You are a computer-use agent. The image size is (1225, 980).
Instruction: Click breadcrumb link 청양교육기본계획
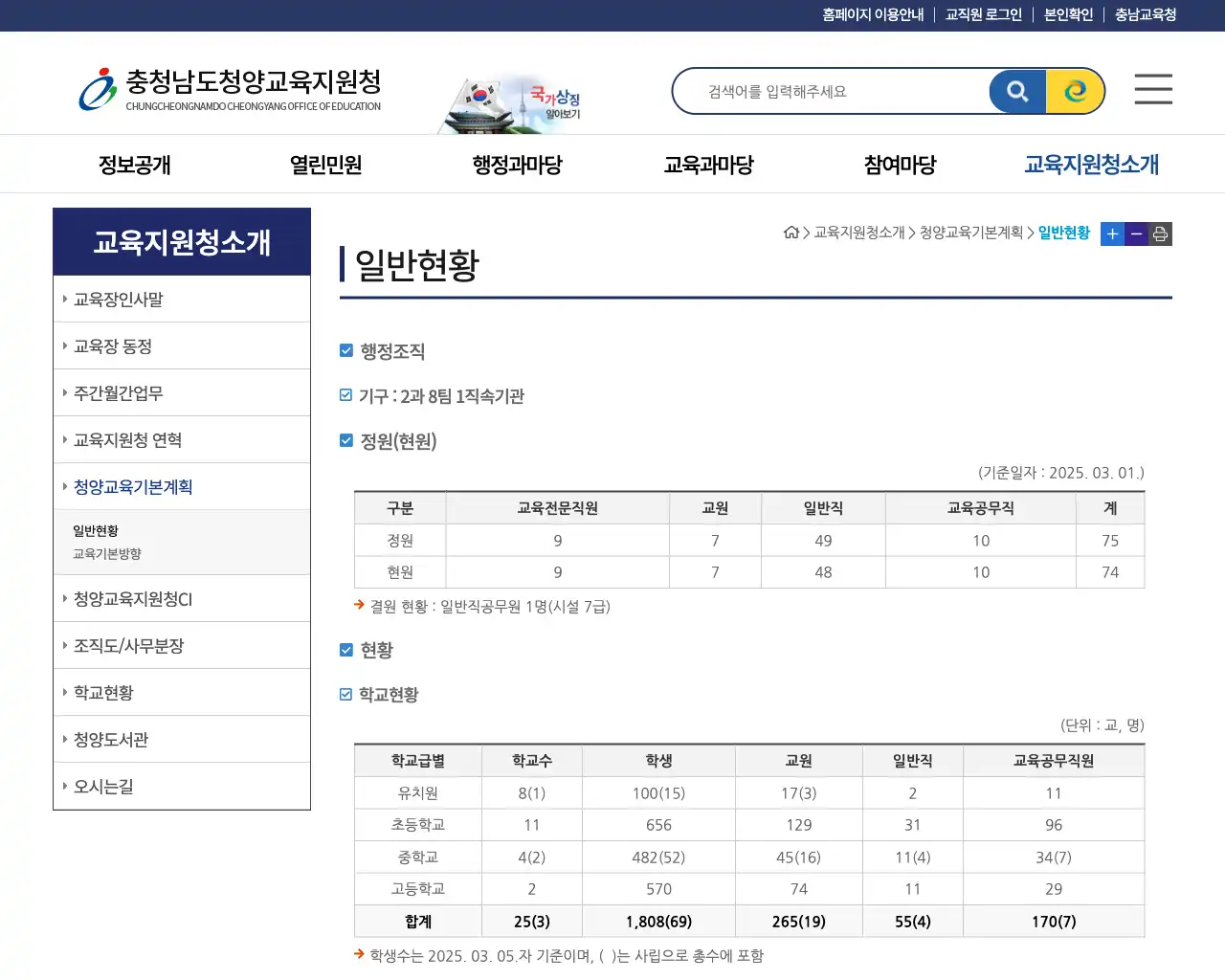(971, 233)
